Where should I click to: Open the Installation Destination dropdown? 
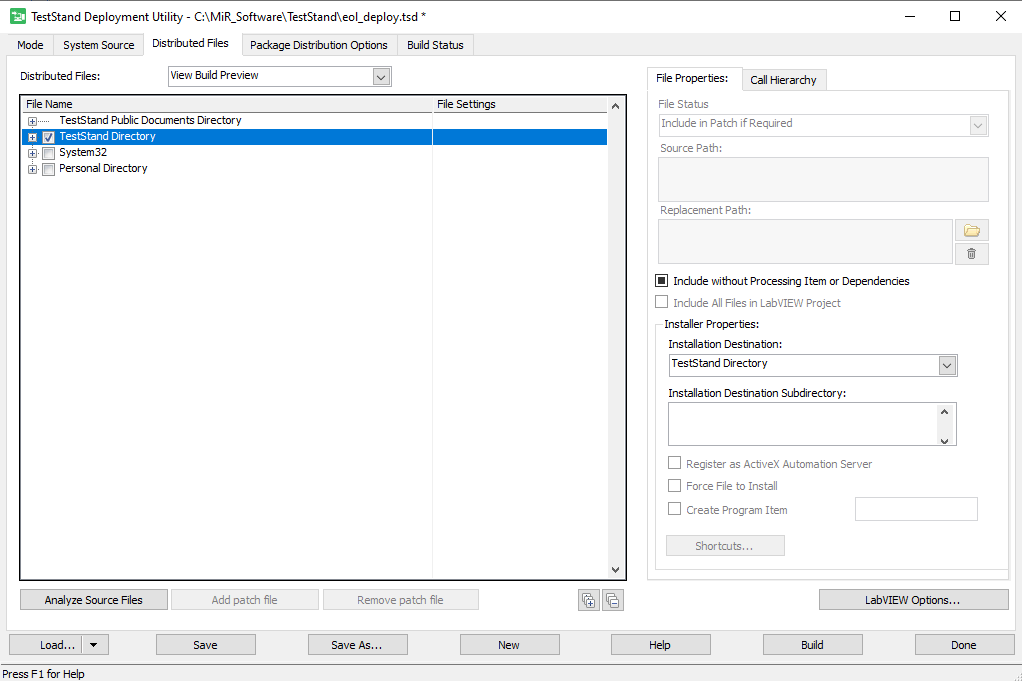(947, 366)
